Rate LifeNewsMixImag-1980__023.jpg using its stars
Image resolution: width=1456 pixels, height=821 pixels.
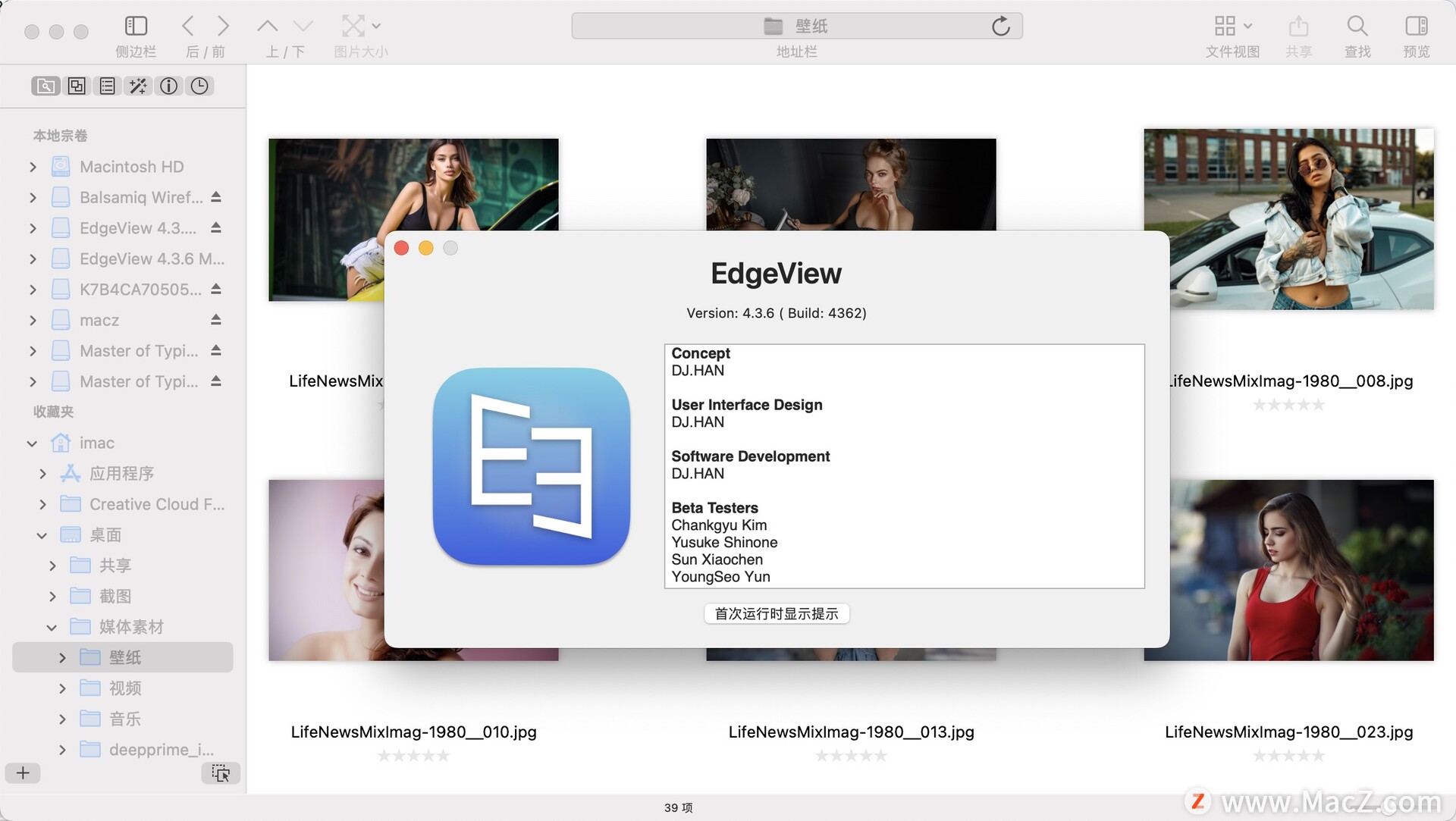coord(1289,756)
